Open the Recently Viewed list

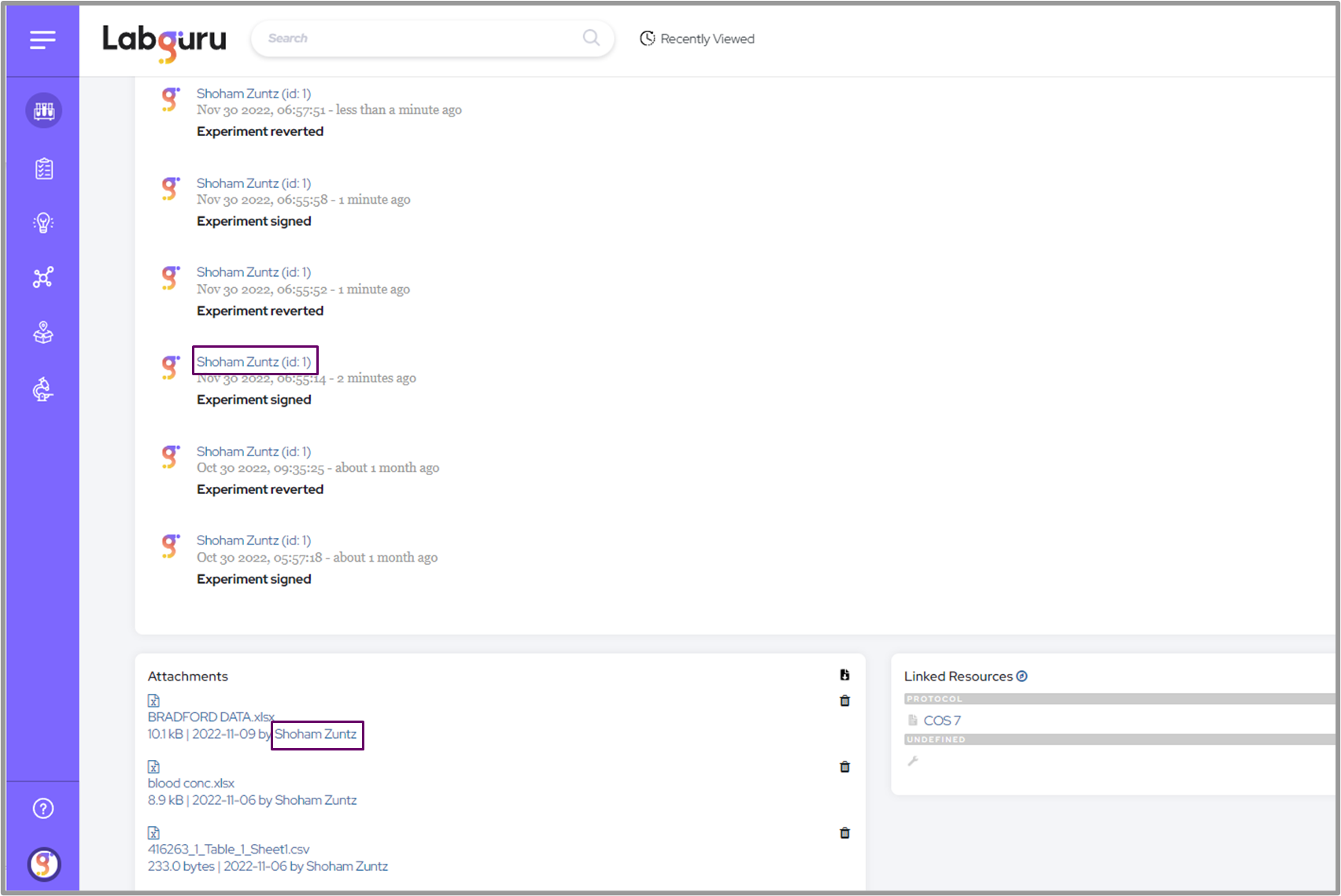[x=697, y=39]
